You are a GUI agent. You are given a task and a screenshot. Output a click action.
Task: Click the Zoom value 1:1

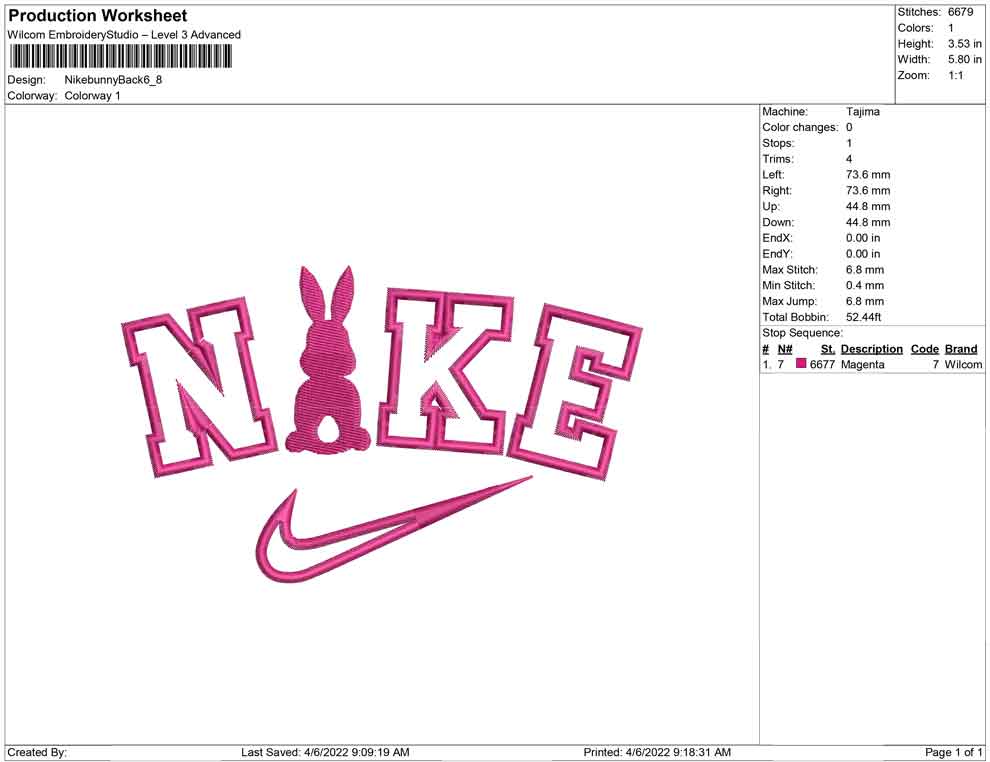point(955,75)
